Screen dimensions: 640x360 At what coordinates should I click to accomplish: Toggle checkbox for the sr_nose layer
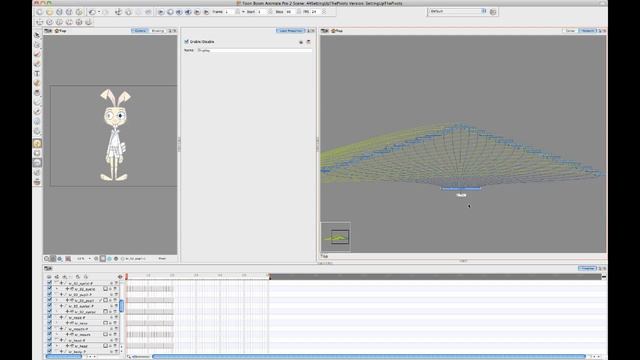point(49,323)
